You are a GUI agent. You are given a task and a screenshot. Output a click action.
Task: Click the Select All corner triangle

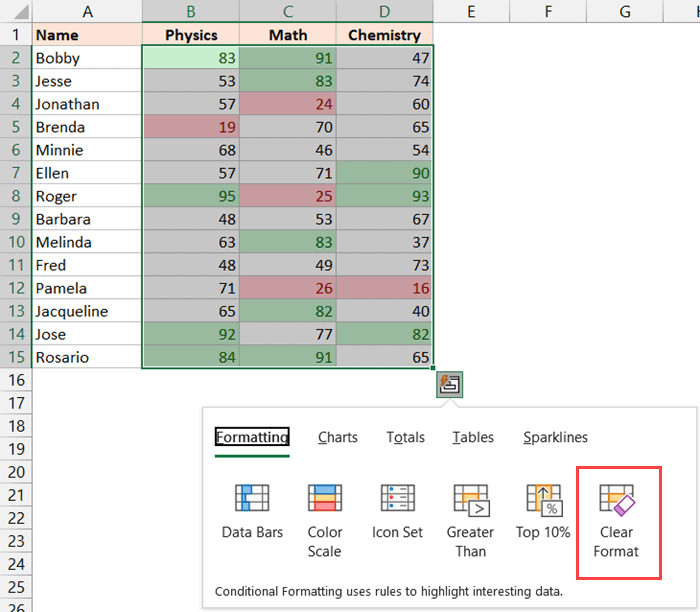21,12
